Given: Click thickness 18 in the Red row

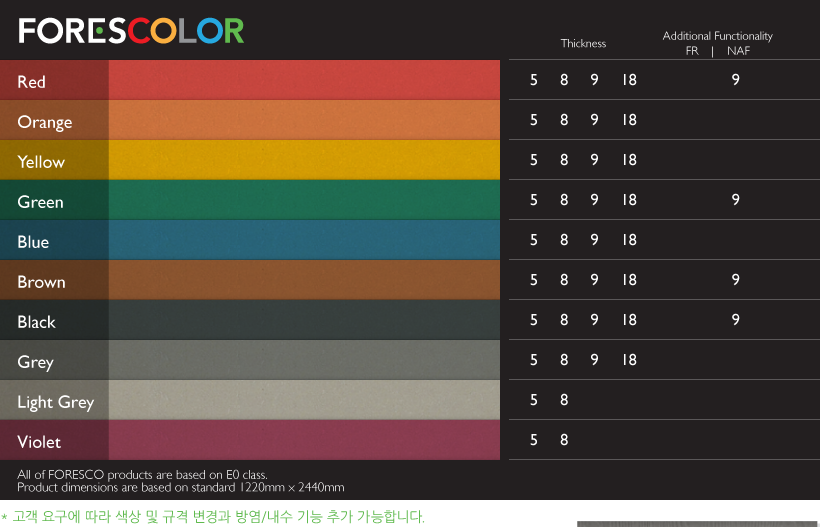Looking at the screenshot, I should 629,80.
